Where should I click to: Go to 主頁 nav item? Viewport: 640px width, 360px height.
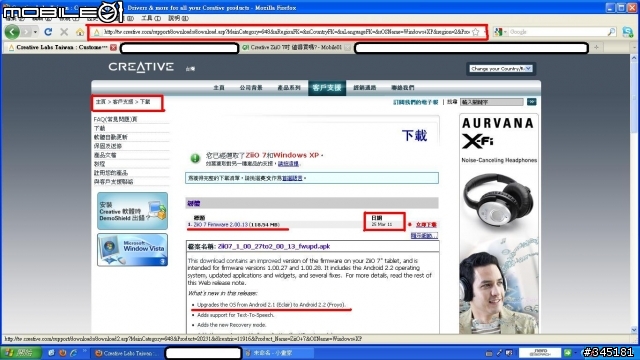219,88
